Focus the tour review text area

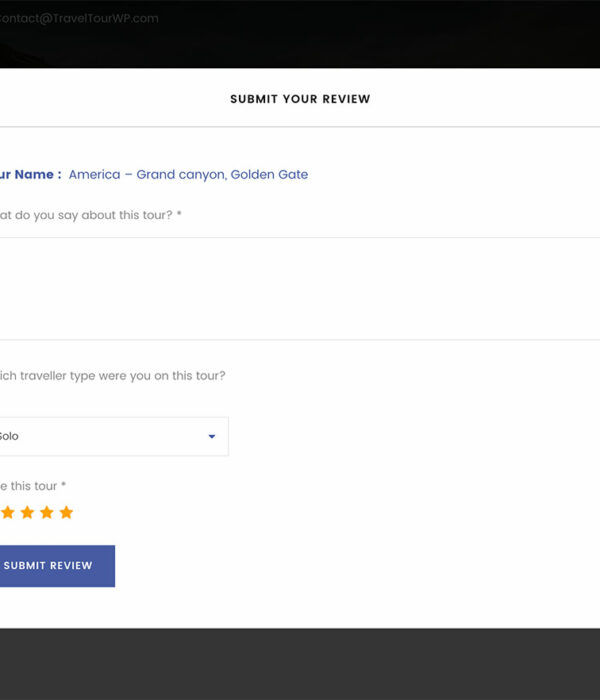300,288
